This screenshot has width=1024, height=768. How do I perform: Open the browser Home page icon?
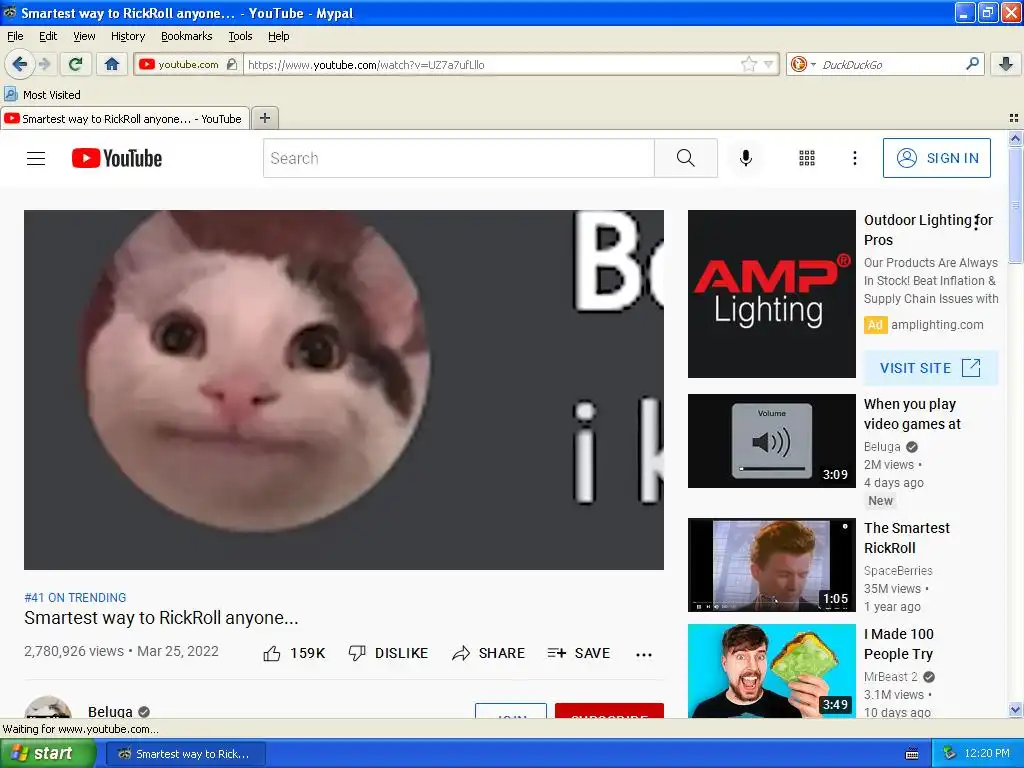coord(112,64)
